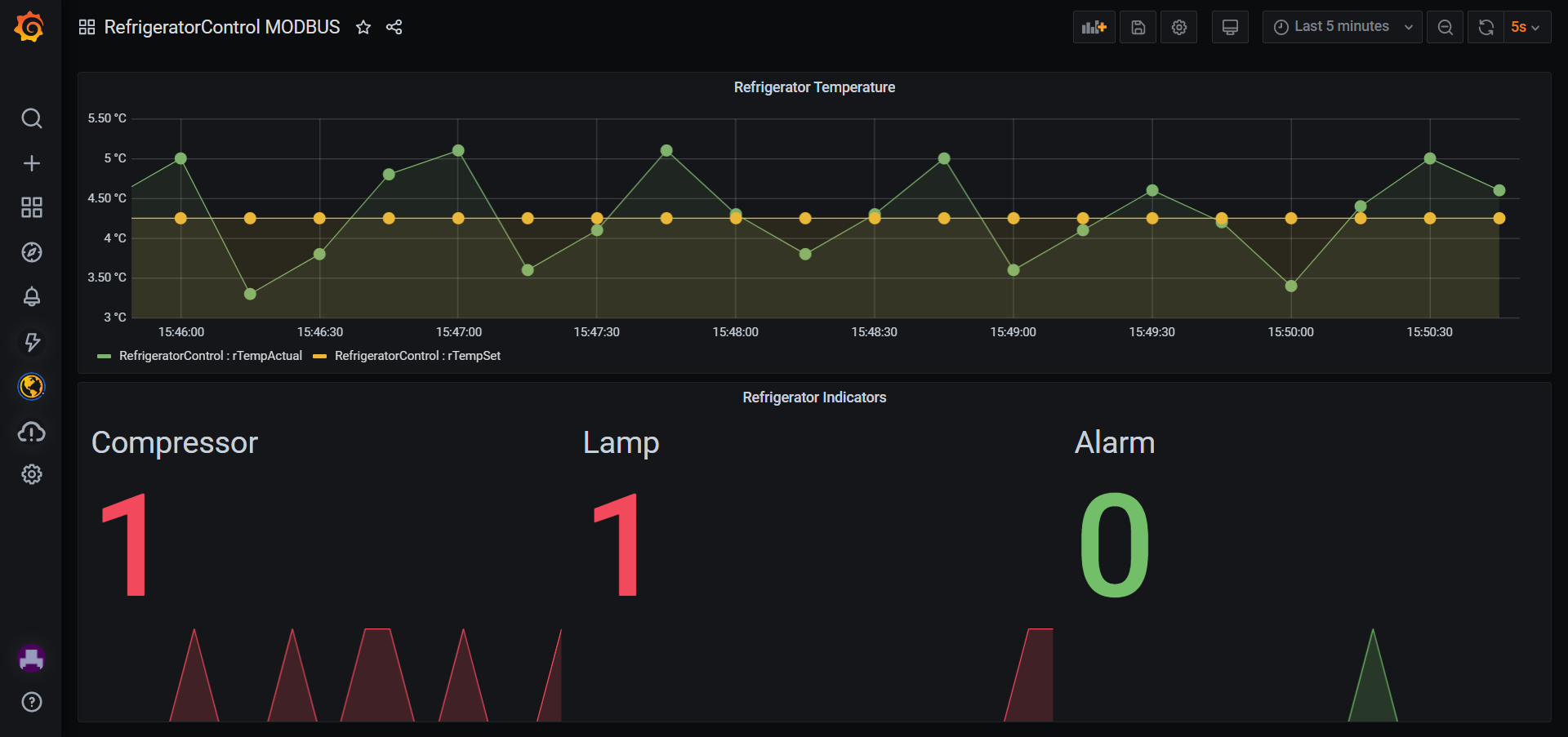Click the RefrigeratorControl MODBUS dashboard title
Screen dimensions: 1568x737
tap(221, 26)
